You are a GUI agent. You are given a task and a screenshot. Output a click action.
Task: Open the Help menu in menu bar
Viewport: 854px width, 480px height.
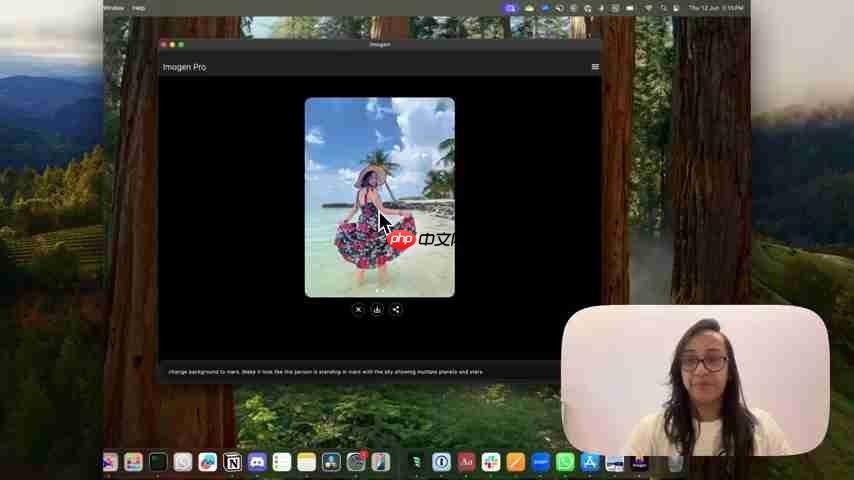tap(138, 8)
